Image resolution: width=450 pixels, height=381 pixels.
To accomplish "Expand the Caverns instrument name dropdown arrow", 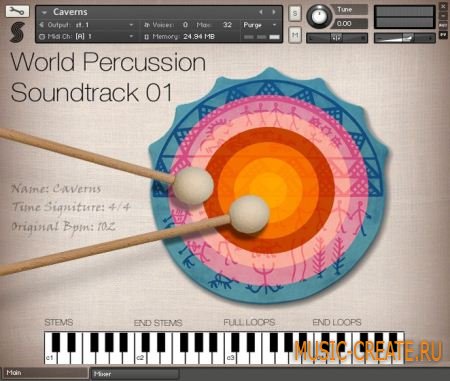I will (x=44, y=13).
